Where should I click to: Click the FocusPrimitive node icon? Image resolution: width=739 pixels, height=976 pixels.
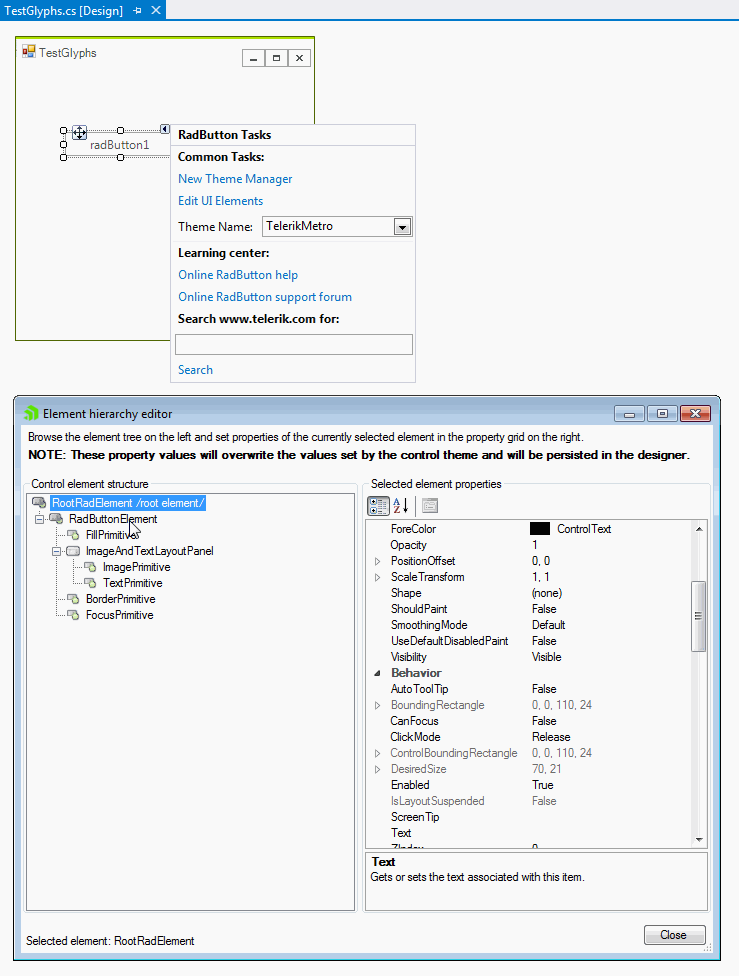(x=73, y=615)
